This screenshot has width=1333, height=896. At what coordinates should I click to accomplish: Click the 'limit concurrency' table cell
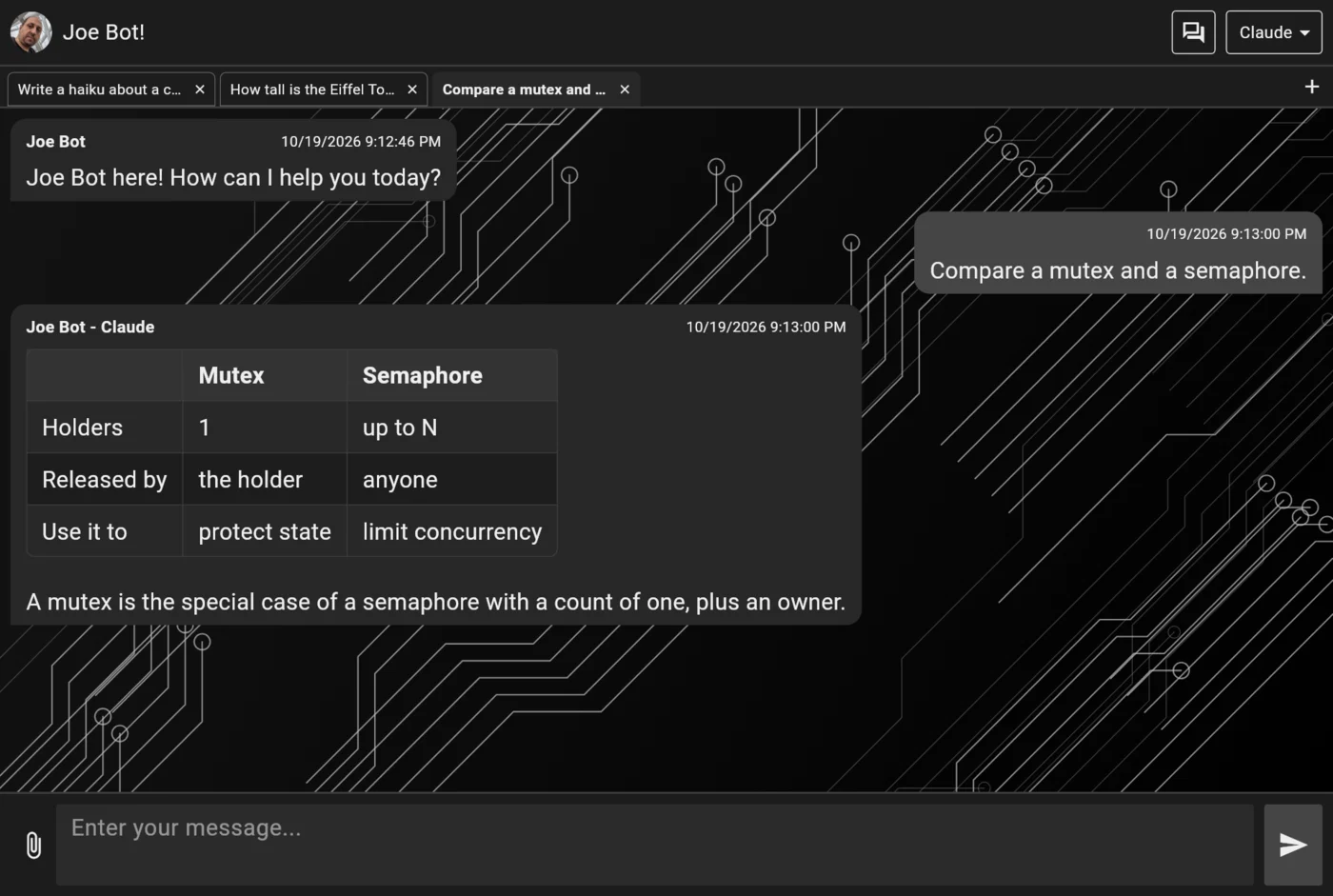click(452, 531)
